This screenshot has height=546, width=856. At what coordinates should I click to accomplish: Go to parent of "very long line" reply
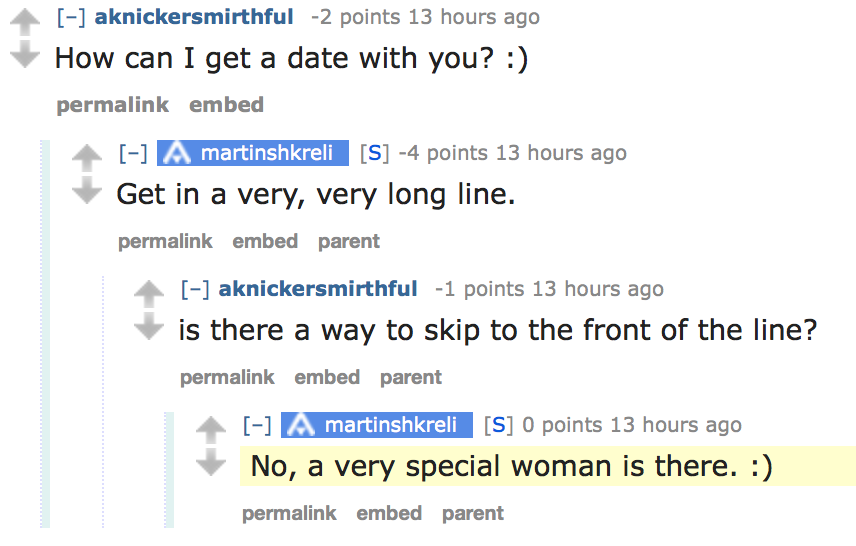(x=349, y=241)
